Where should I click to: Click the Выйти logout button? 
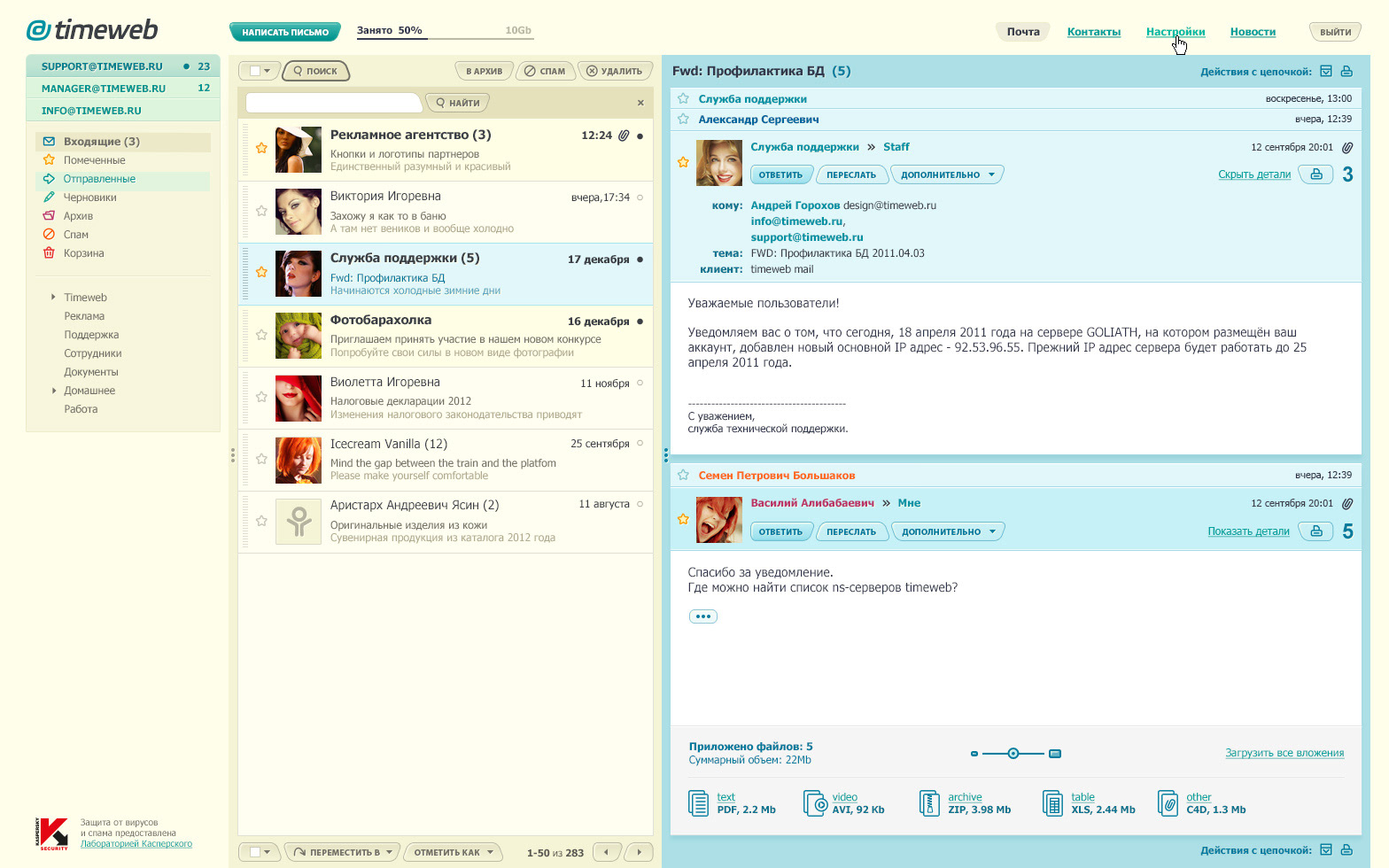pyautogui.click(x=1335, y=32)
